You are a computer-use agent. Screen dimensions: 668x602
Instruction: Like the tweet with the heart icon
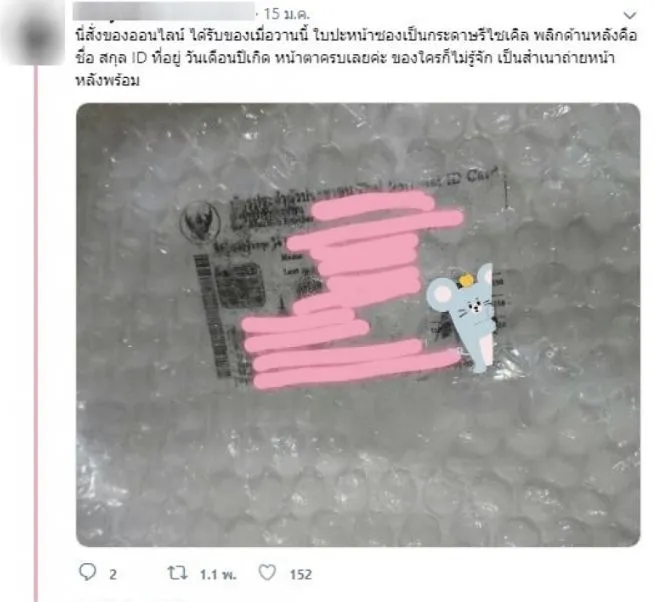(x=268, y=572)
